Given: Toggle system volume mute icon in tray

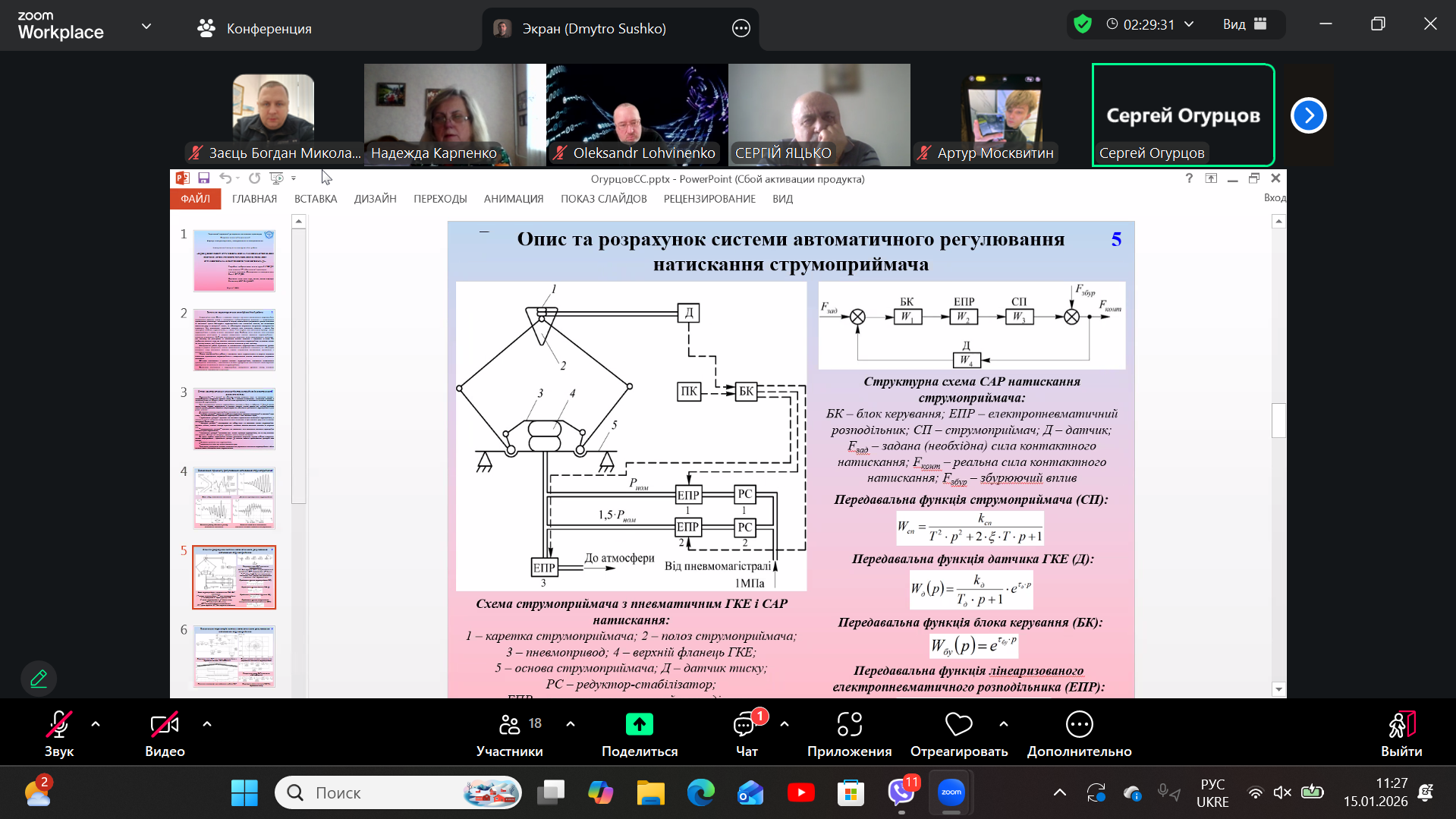Looking at the screenshot, I should point(1282,792).
